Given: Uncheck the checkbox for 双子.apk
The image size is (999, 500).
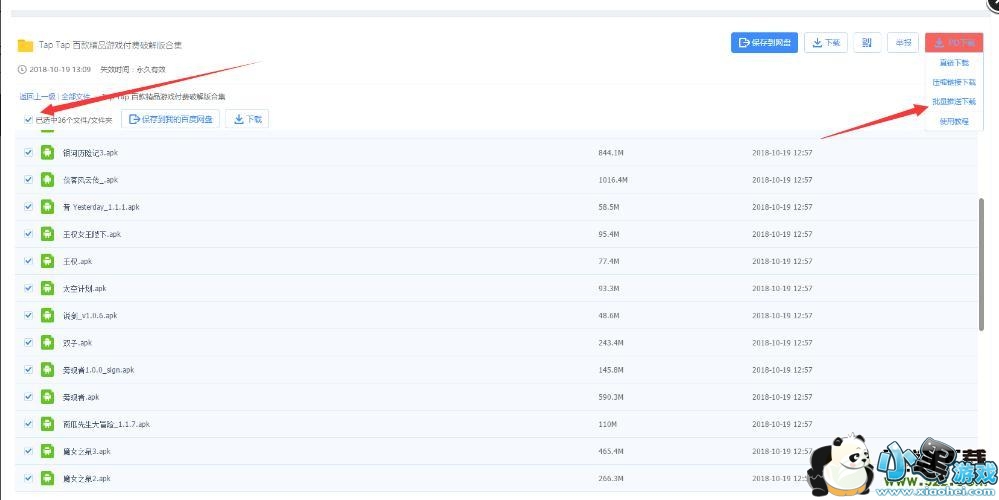Looking at the screenshot, I should (28, 343).
